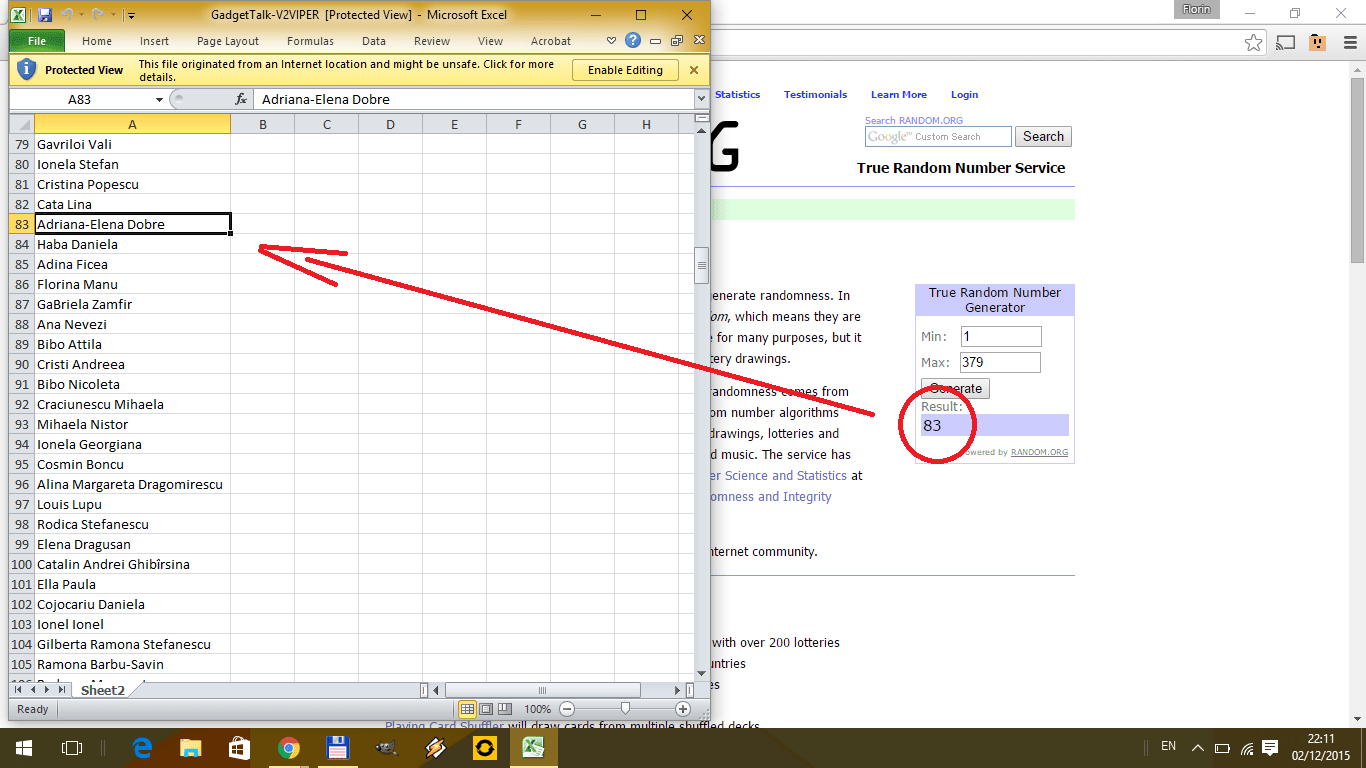Select row 90 header
1366x768 pixels.
[x=22, y=364]
